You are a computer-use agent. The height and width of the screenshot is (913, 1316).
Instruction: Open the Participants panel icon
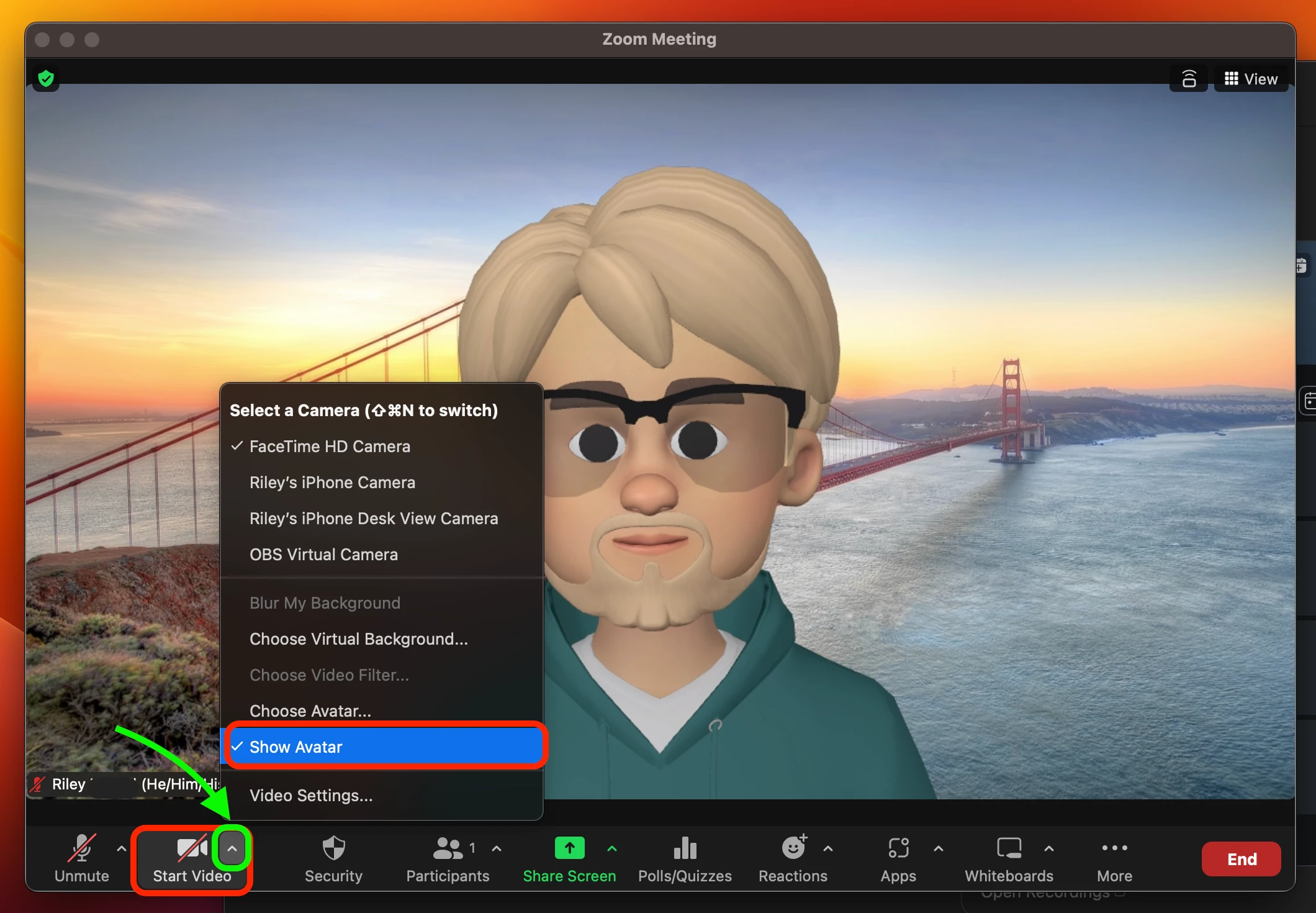click(x=448, y=848)
